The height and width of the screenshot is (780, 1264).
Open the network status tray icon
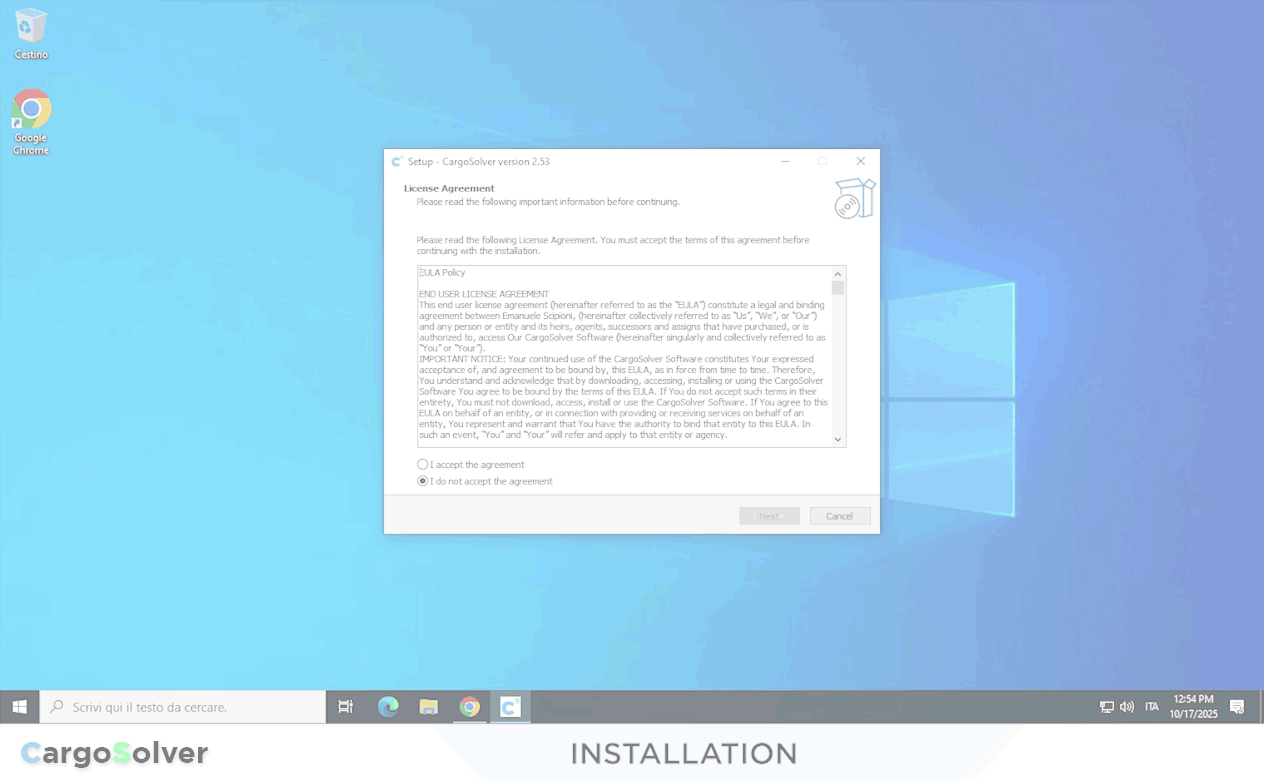click(1106, 707)
